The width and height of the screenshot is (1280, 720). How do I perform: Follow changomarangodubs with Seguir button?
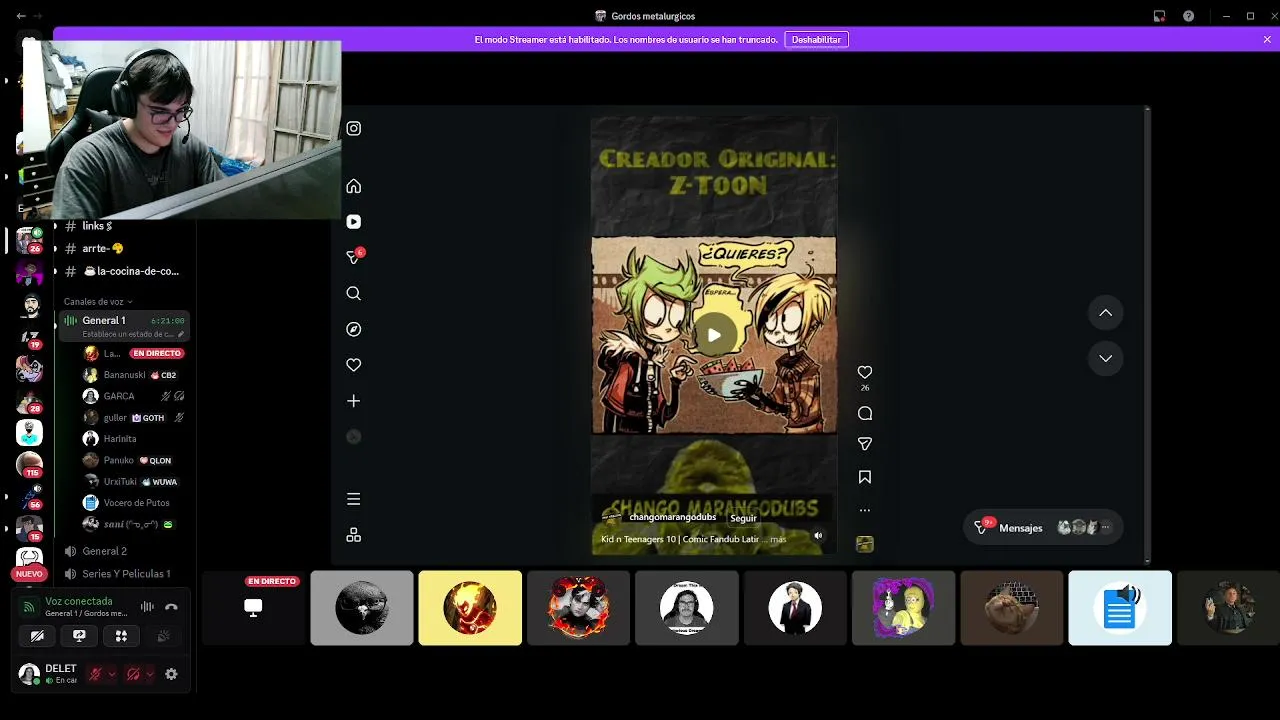click(x=743, y=518)
